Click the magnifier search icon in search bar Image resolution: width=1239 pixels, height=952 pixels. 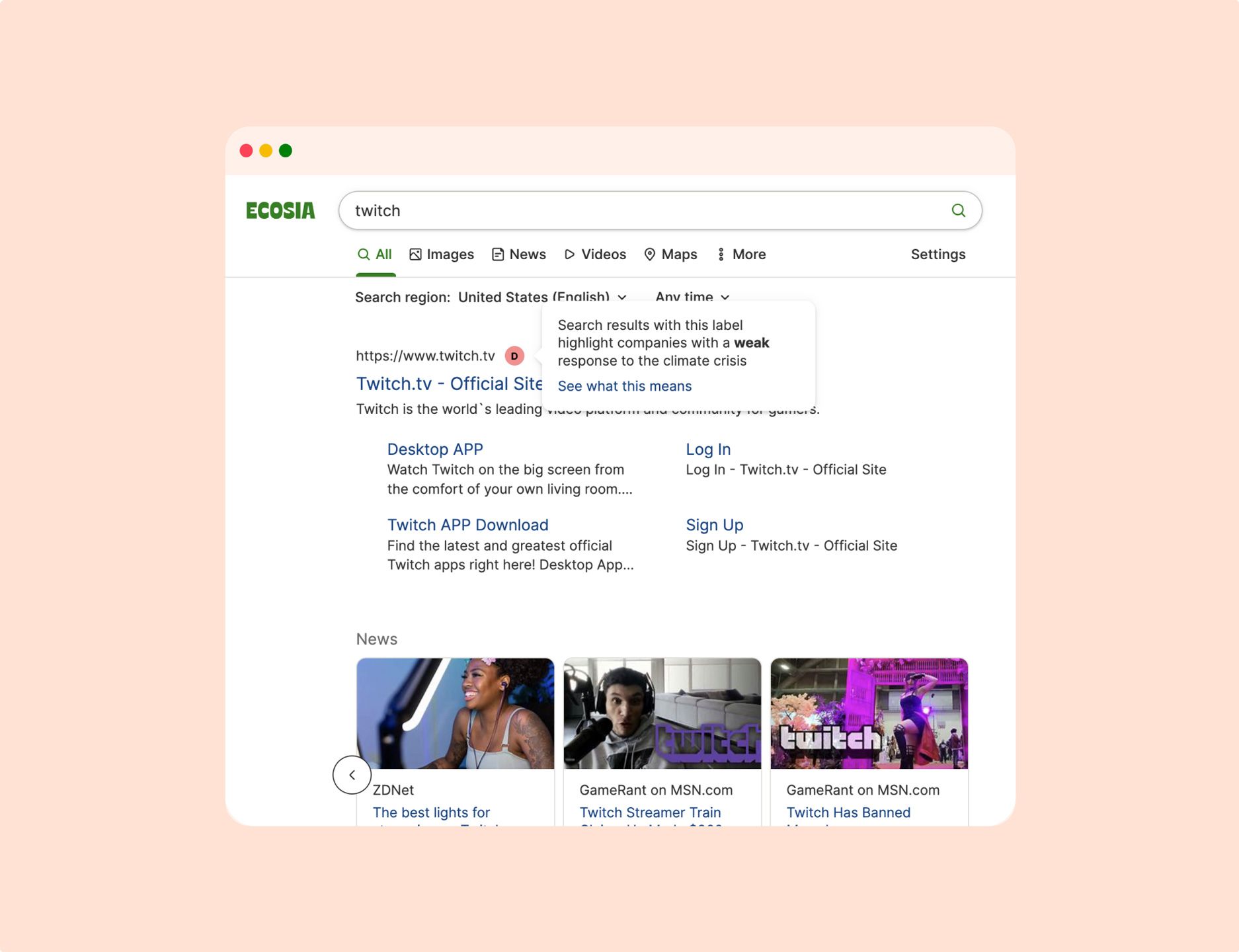click(x=958, y=210)
